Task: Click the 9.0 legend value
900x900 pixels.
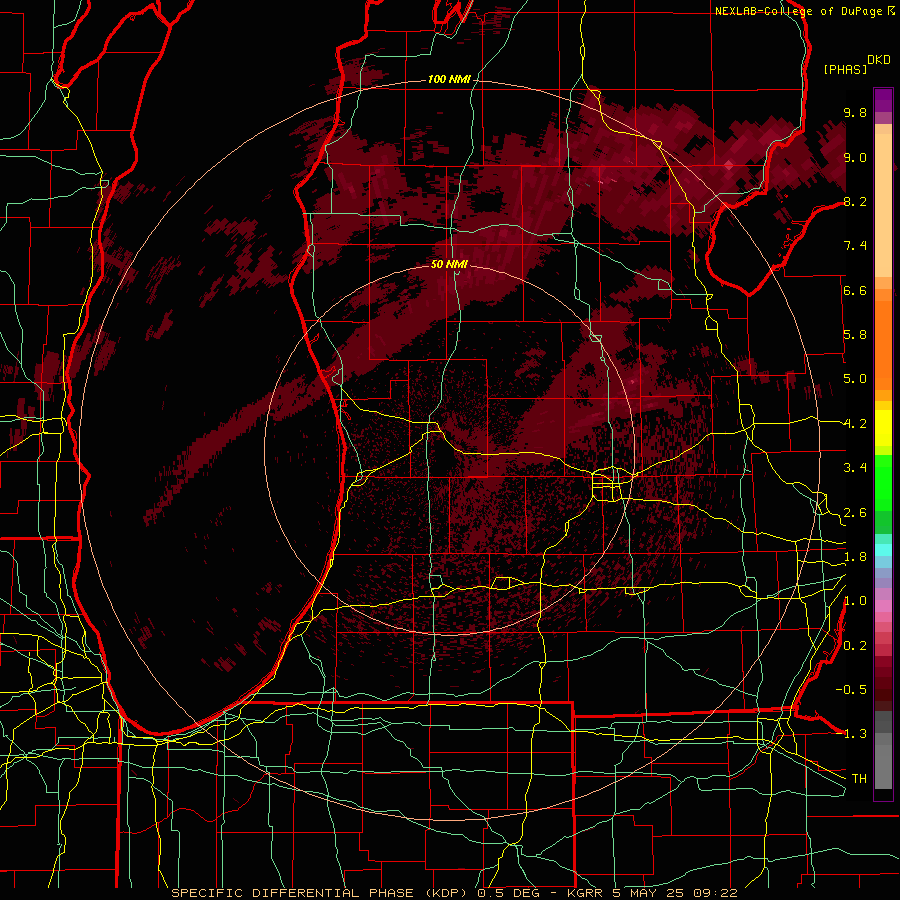Action: pyautogui.click(x=855, y=157)
